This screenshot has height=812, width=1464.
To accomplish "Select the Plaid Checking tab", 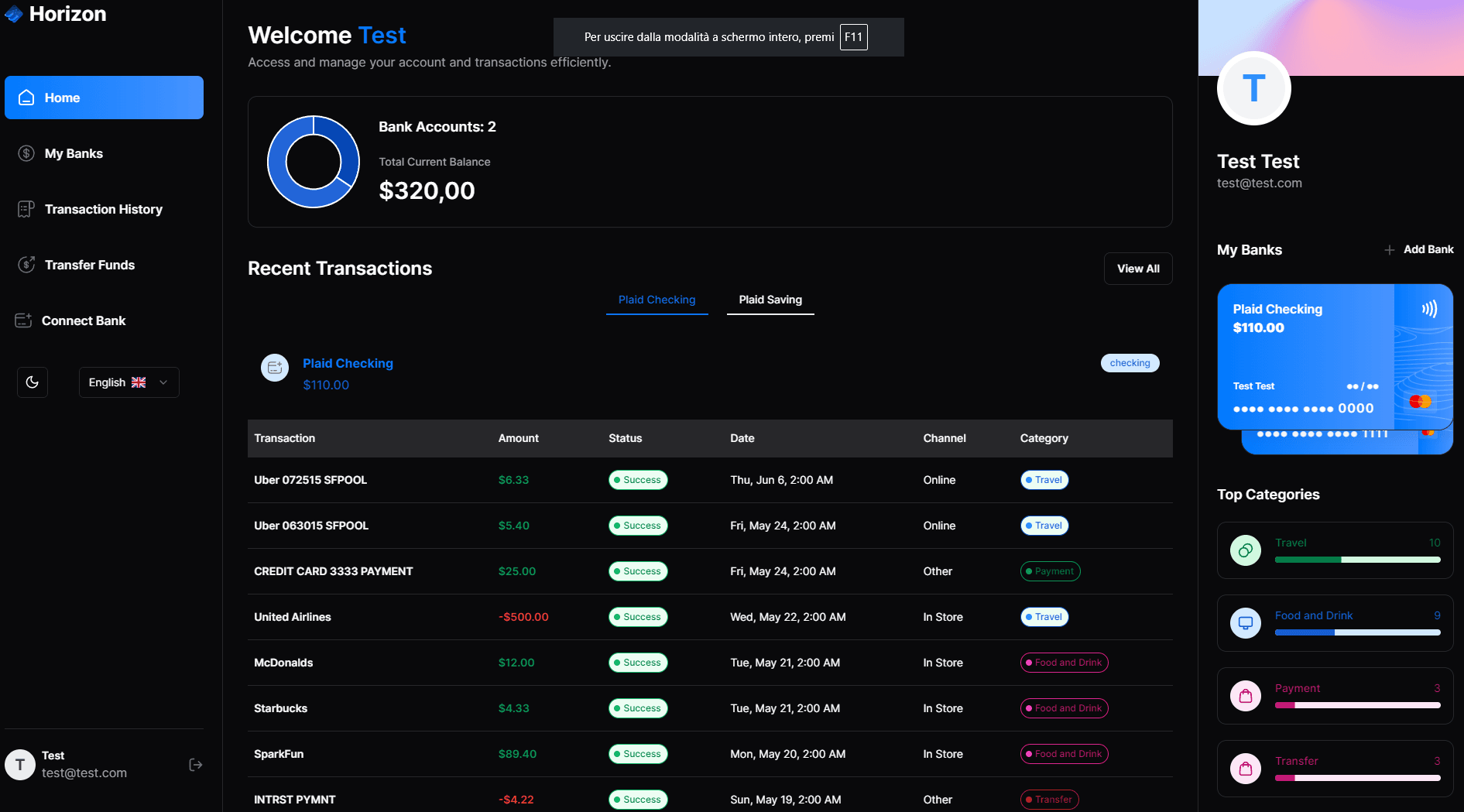I will coord(657,300).
